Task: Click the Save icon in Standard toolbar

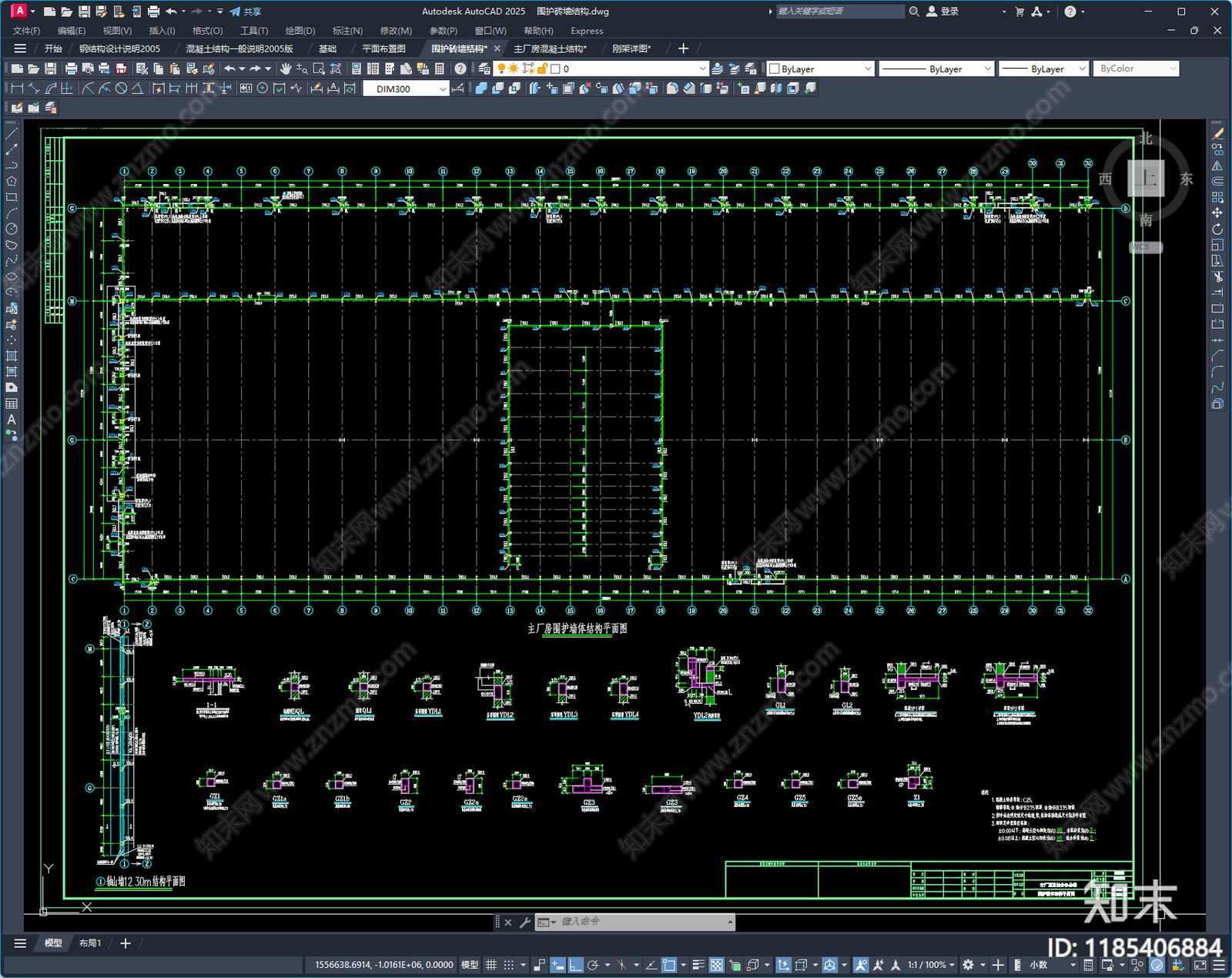Action: [50, 69]
